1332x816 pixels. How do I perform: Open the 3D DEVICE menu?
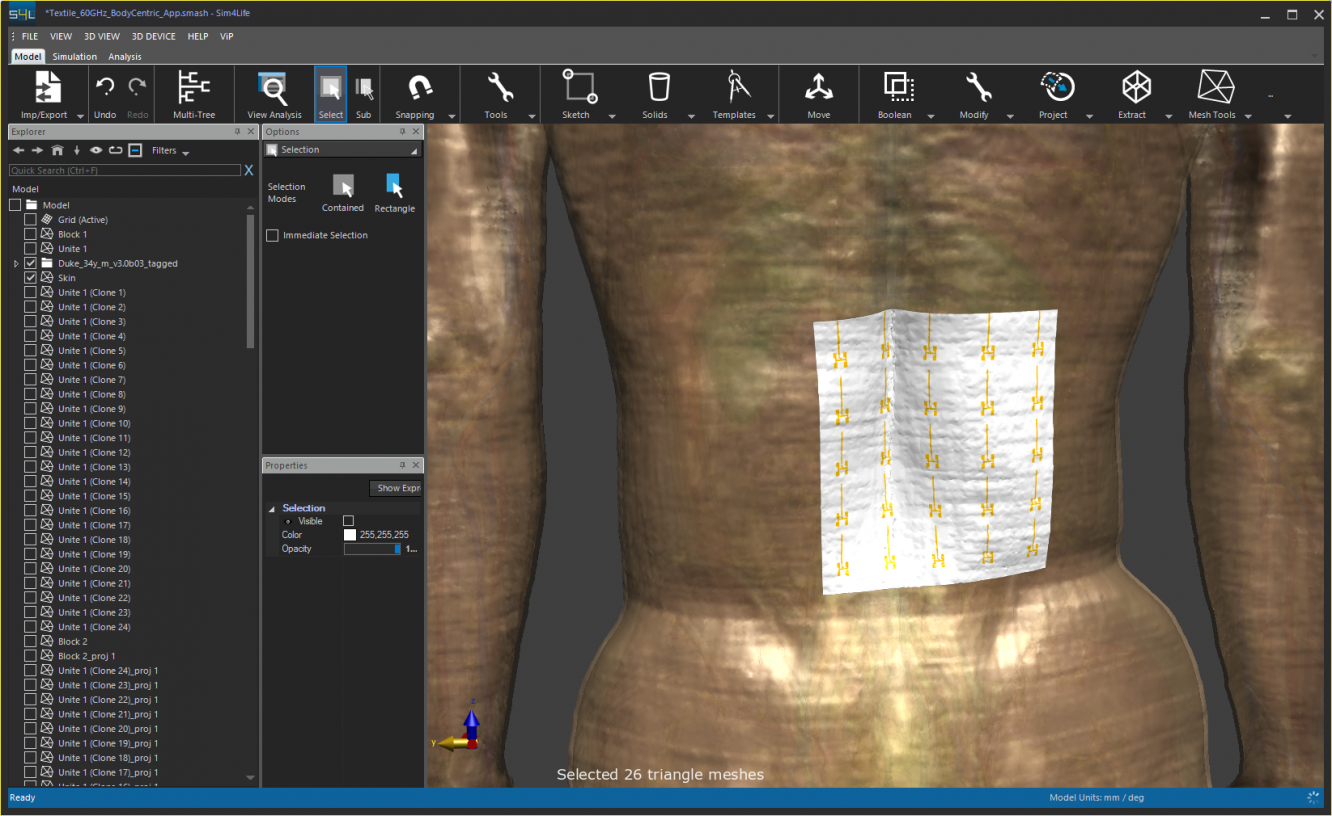click(153, 36)
